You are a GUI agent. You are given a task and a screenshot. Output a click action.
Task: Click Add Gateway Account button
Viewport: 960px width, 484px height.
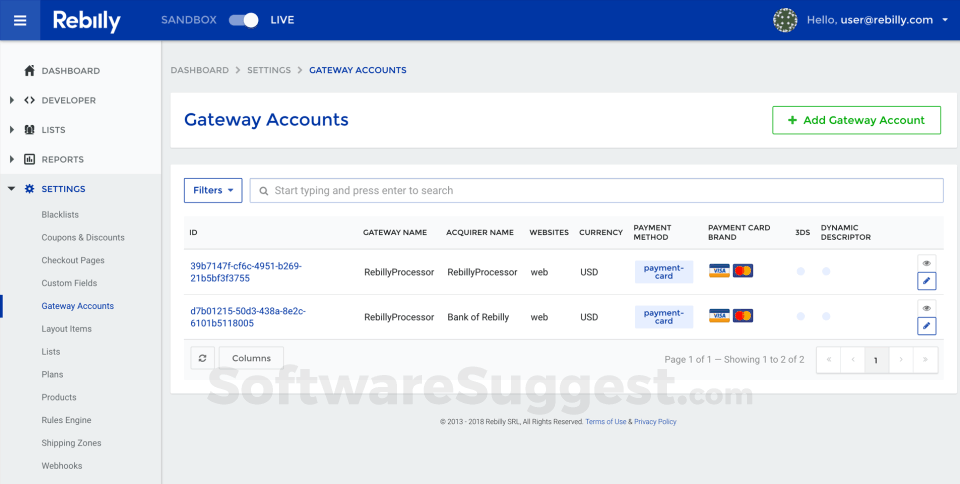tap(856, 120)
